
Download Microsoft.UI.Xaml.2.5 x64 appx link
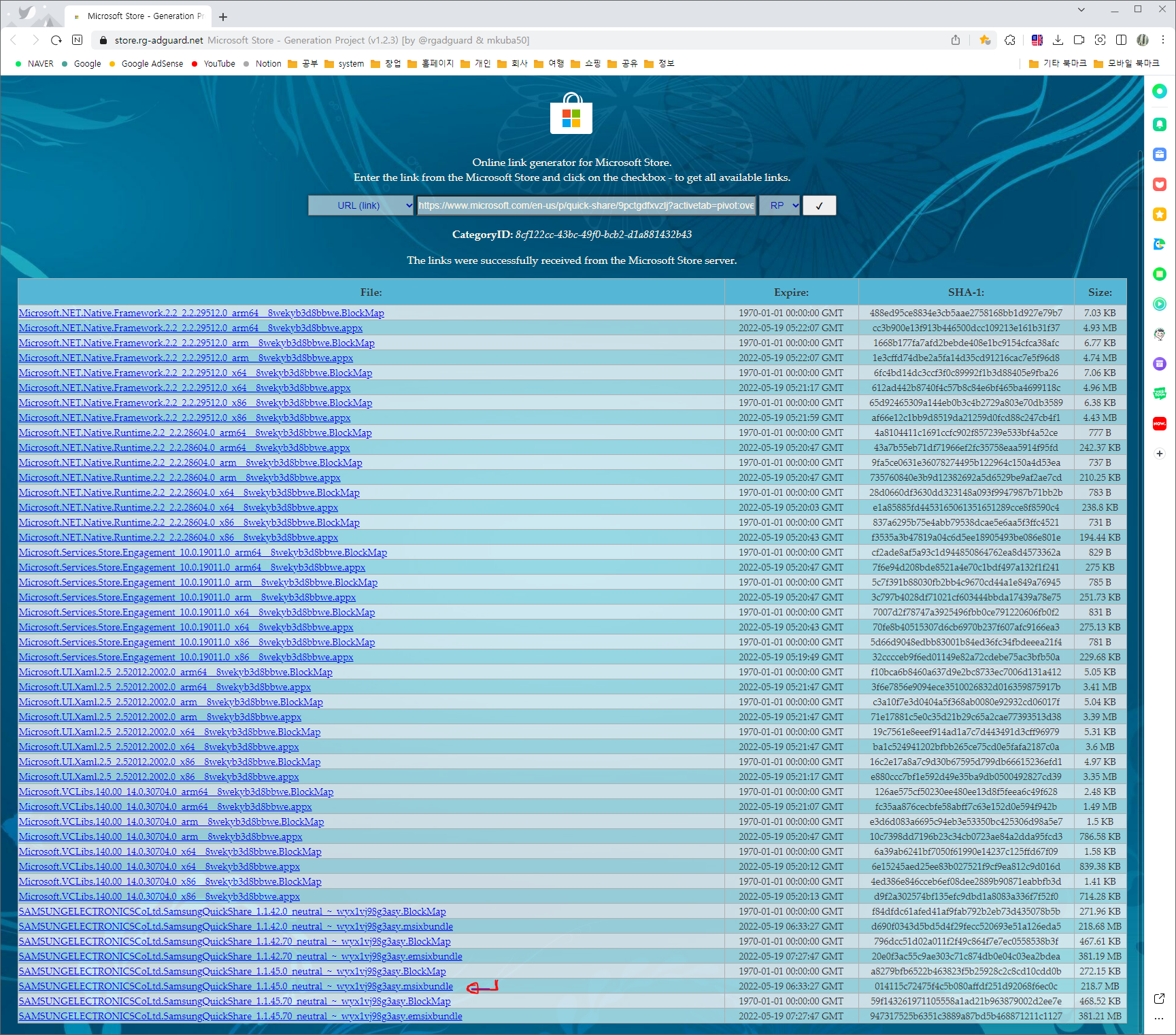159,747
